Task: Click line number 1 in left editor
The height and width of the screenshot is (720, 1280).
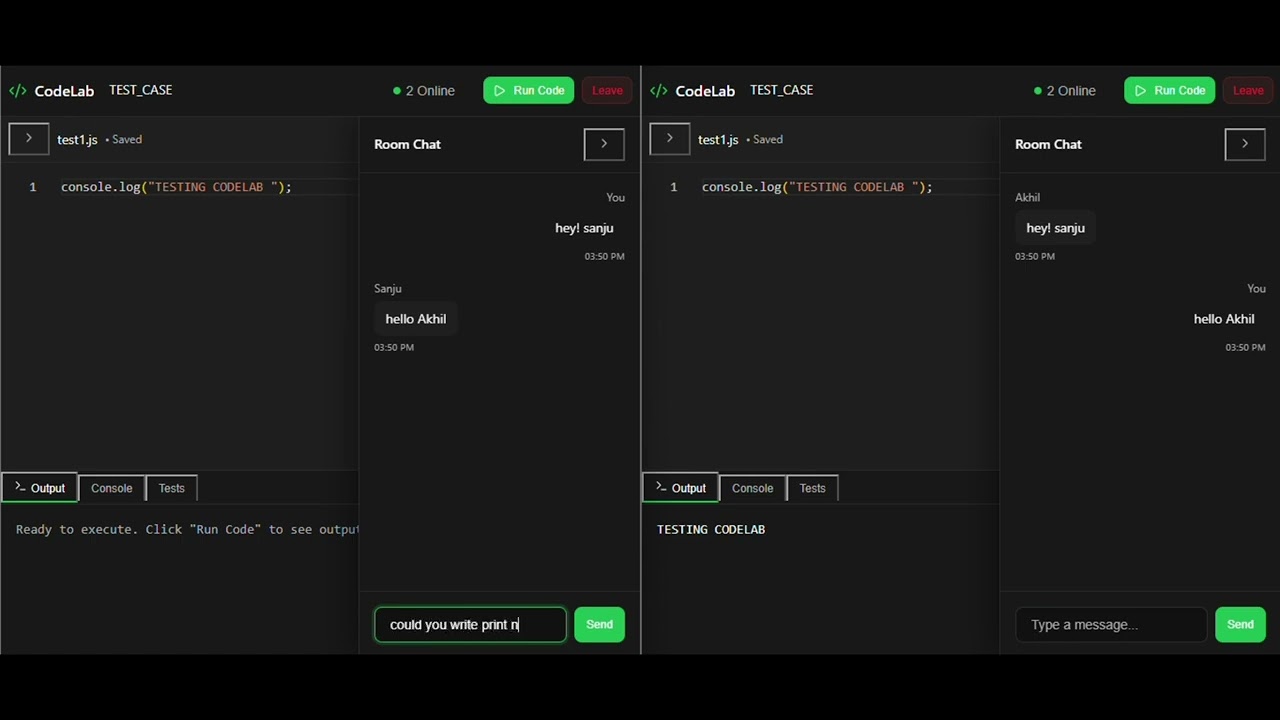Action: (33, 187)
